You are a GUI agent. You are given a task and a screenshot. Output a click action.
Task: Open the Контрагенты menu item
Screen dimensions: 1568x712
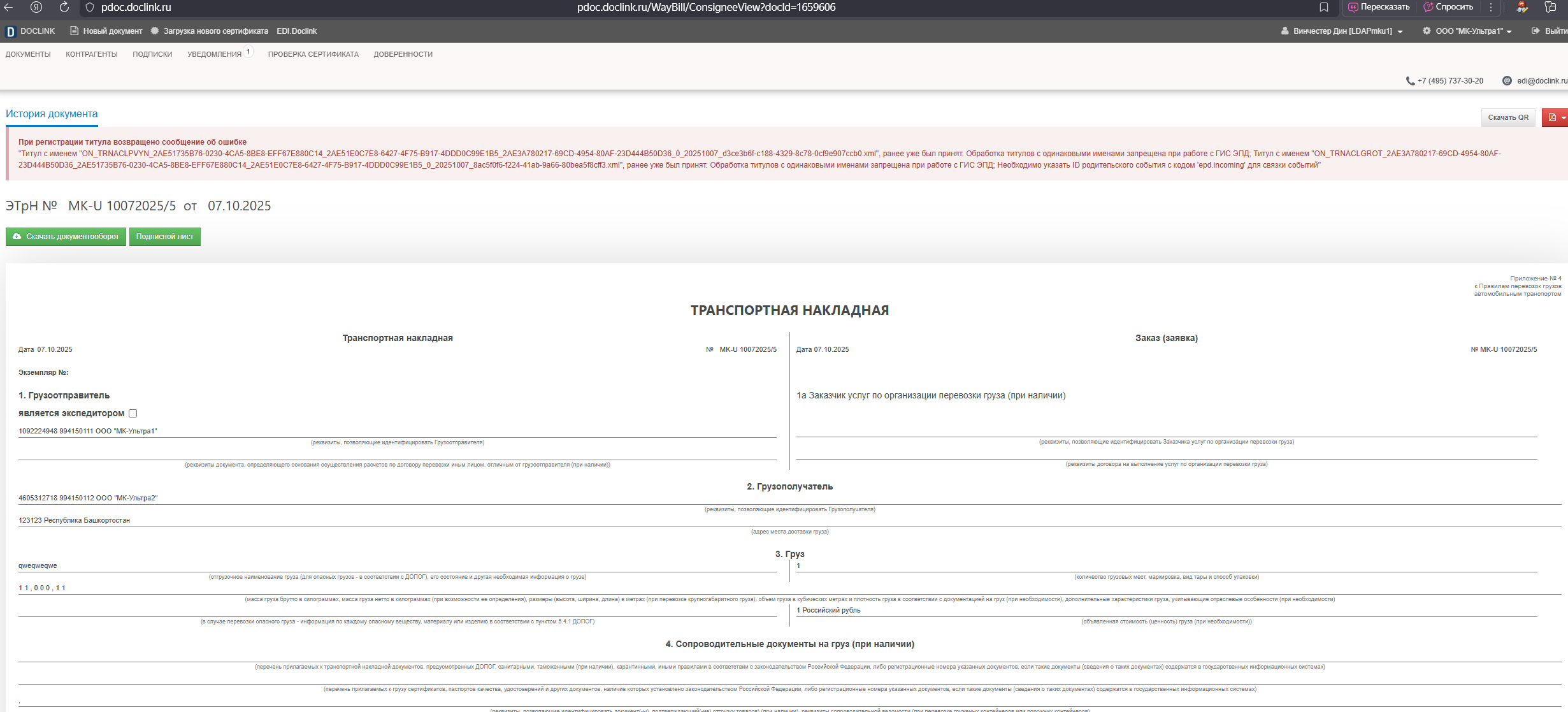click(x=92, y=55)
